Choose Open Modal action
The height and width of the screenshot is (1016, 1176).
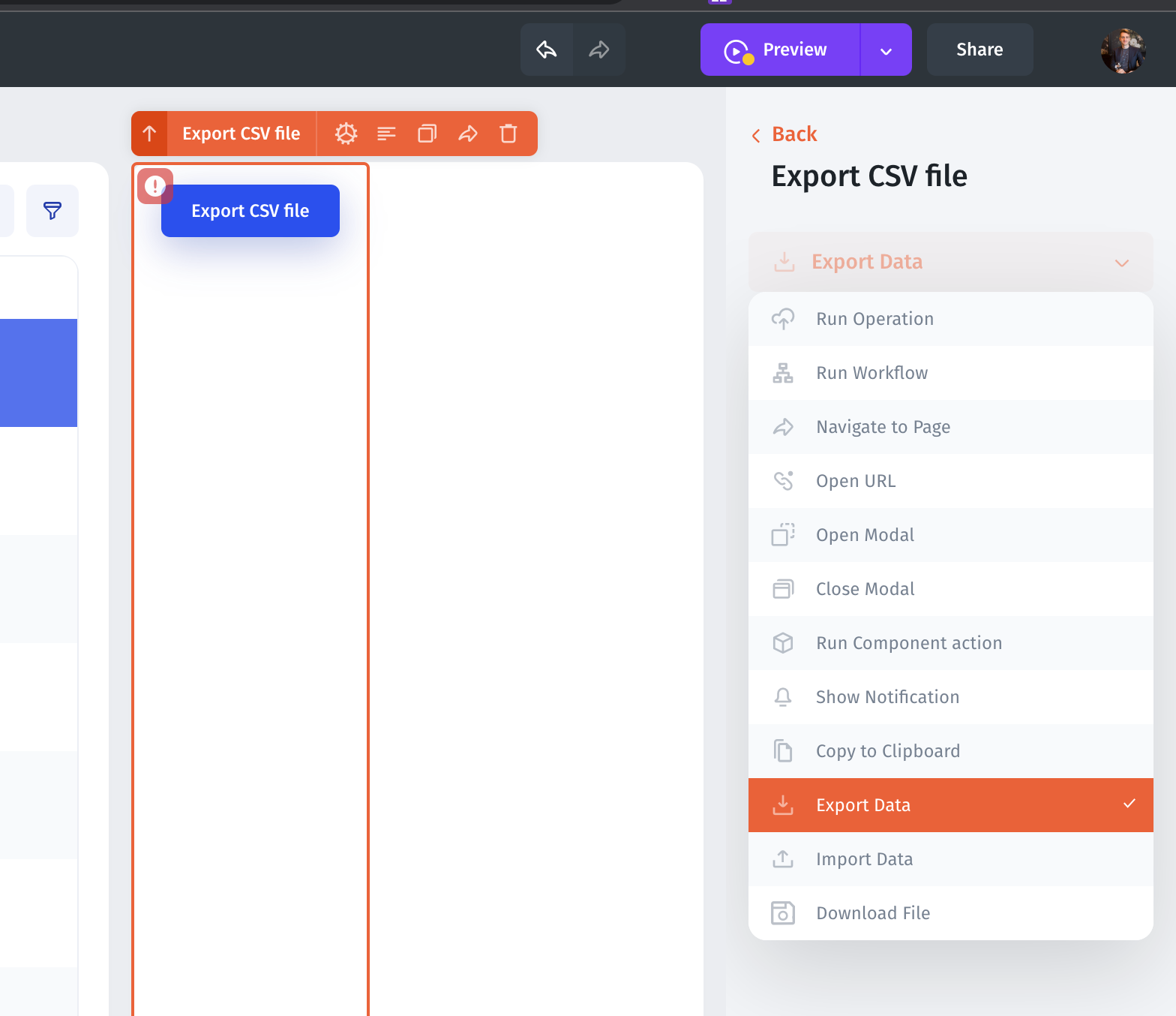point(951,535)
